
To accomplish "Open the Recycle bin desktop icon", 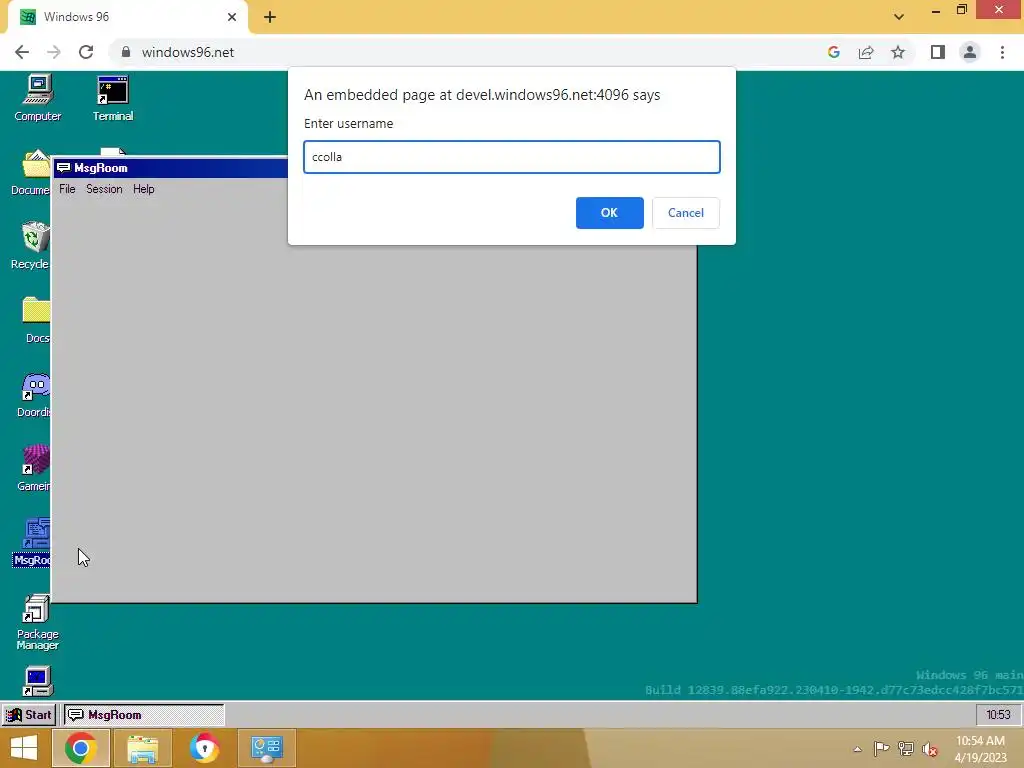I will [x=31, y=246].
